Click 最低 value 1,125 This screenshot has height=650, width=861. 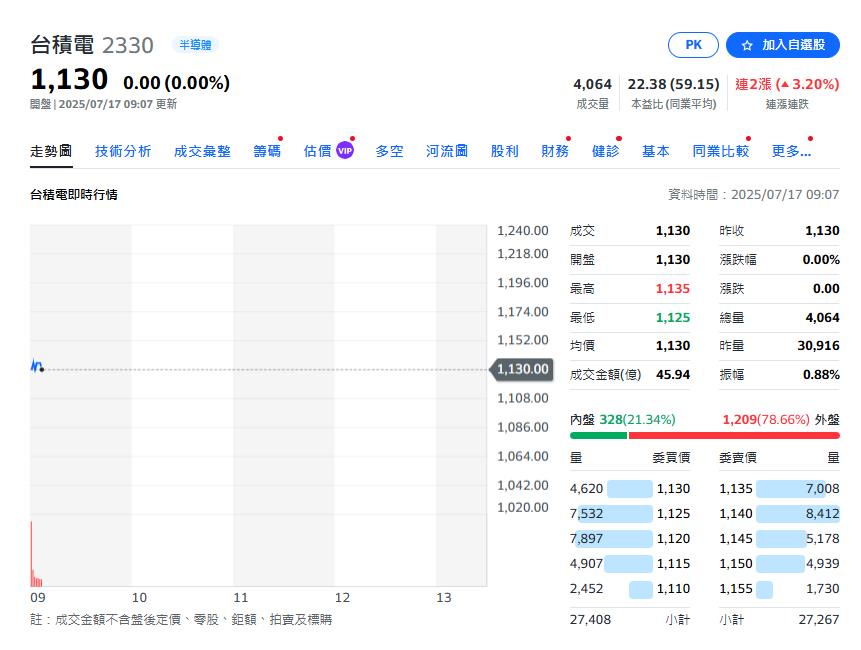pyautogui.click(x=673, y=317)
